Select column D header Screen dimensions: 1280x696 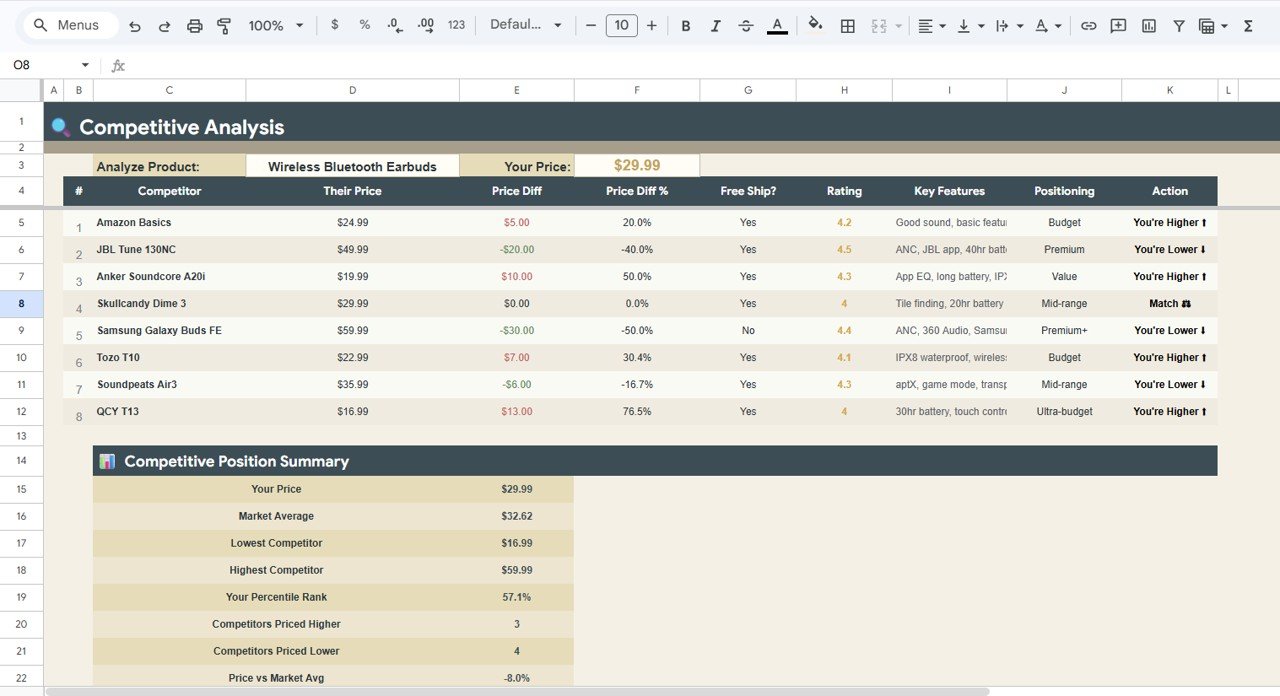352,90
